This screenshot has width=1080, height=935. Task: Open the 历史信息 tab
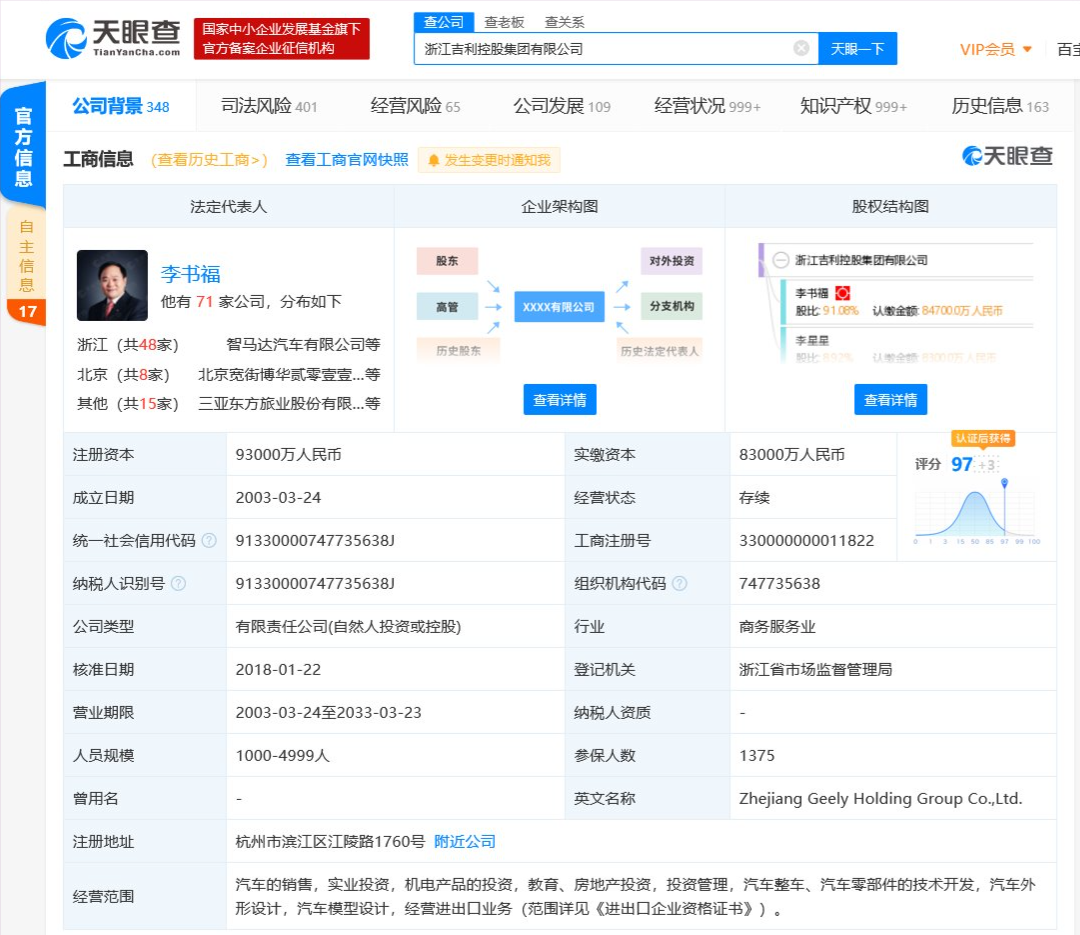coord(999,106)
